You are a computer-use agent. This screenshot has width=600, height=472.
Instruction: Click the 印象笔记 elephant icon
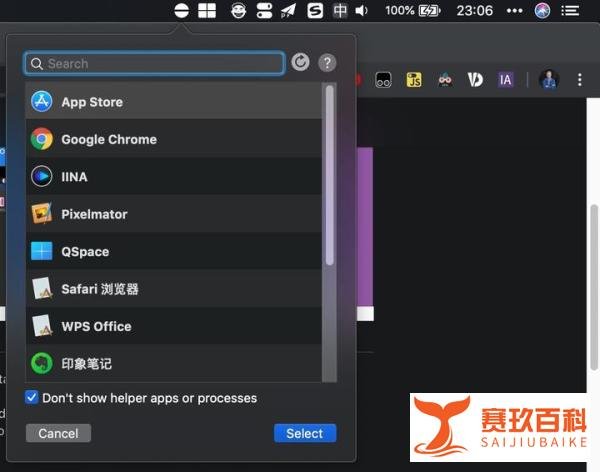[x=42, y=363]
